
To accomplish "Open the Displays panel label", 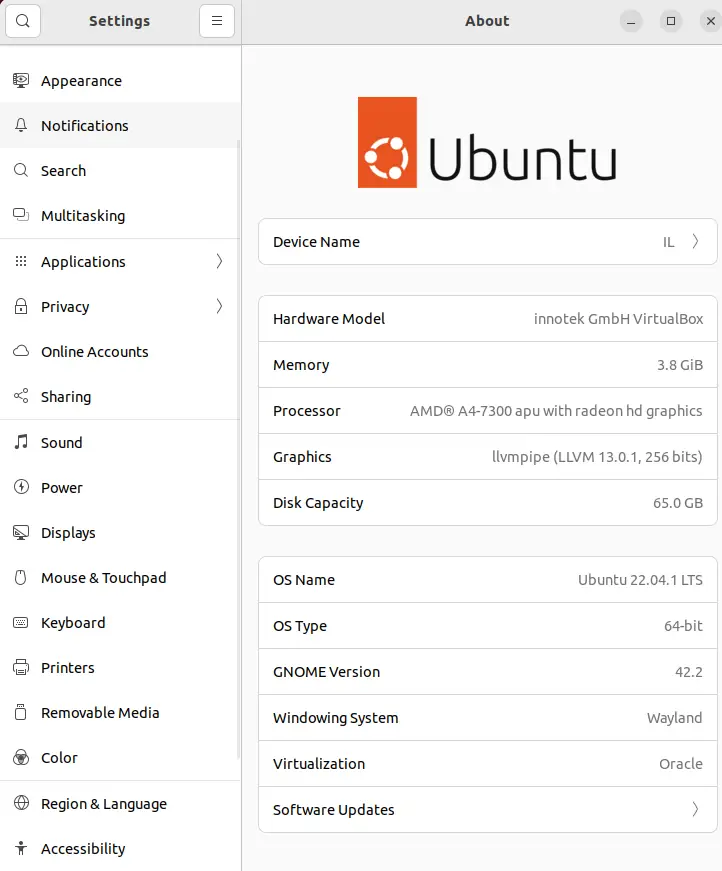I will (x=68, y=533).
